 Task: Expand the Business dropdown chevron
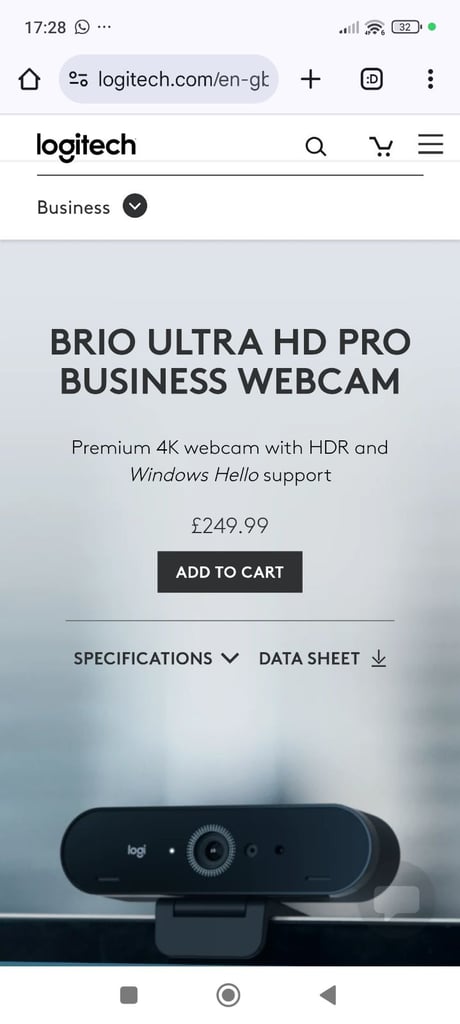coord(135,207)
